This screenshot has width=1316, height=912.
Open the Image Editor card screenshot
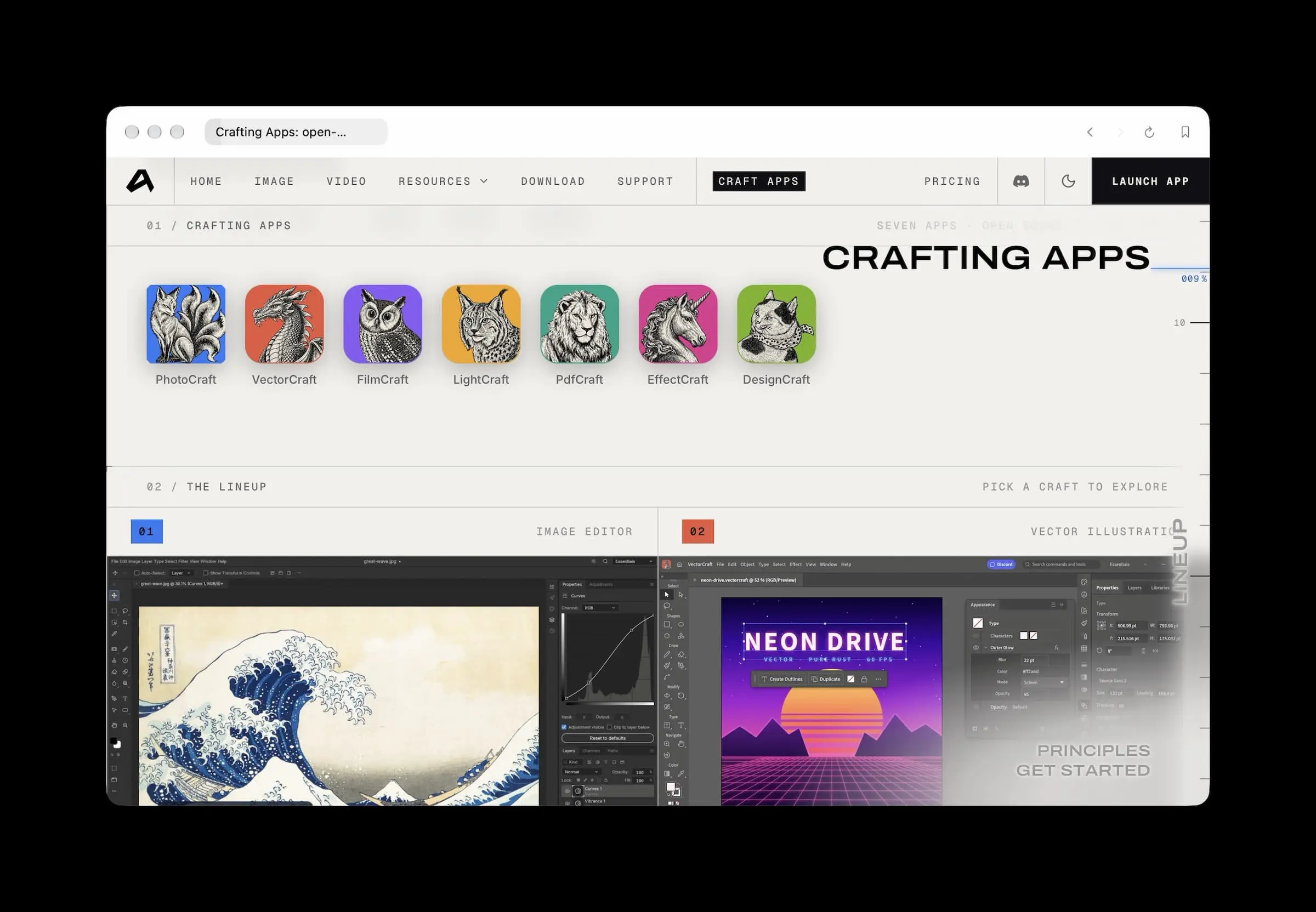[x=382, y=681]
